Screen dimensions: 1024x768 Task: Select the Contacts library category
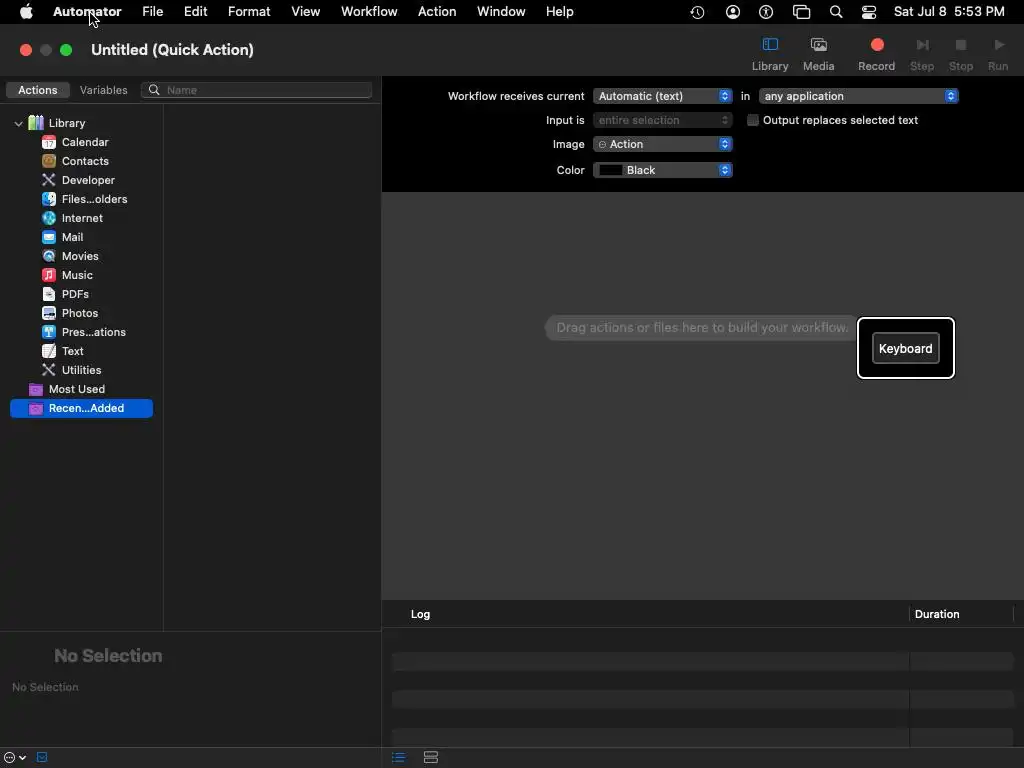(x=75, y=161)
